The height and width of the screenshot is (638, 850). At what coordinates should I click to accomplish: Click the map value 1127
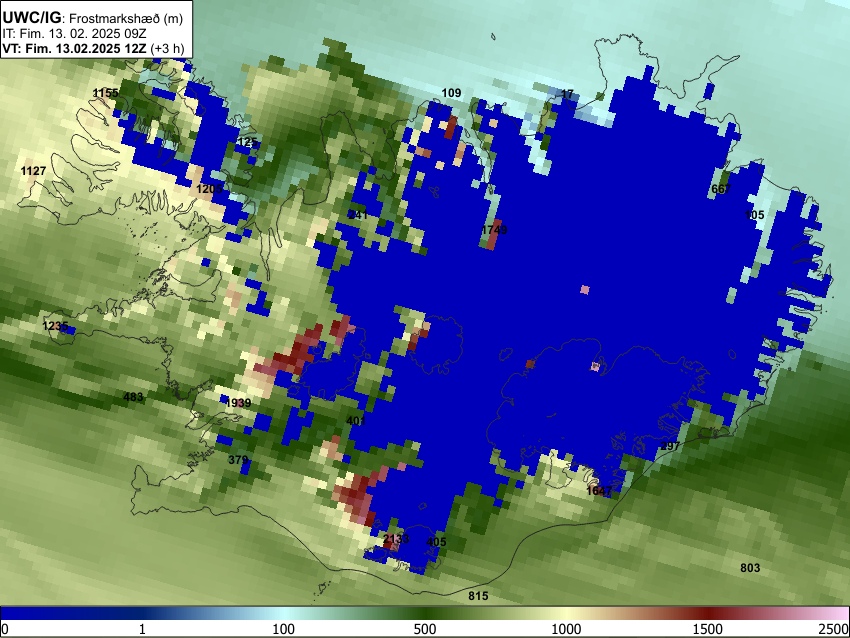point(33,171)
